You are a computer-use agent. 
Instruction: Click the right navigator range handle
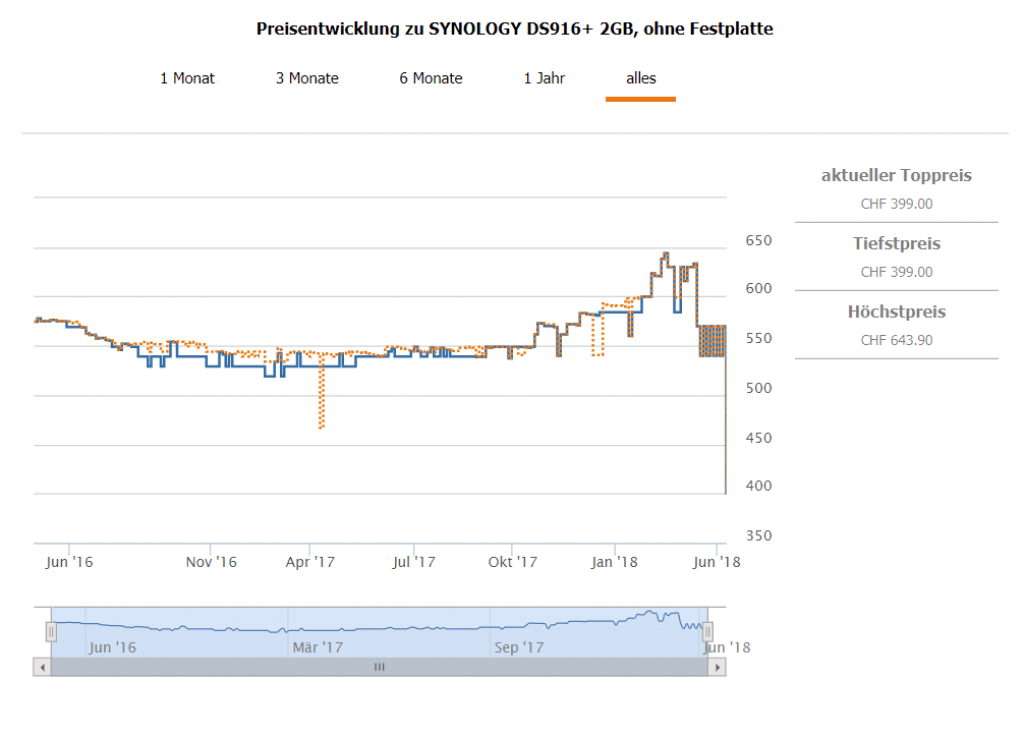pyautogui.click(x=708, y=632)
